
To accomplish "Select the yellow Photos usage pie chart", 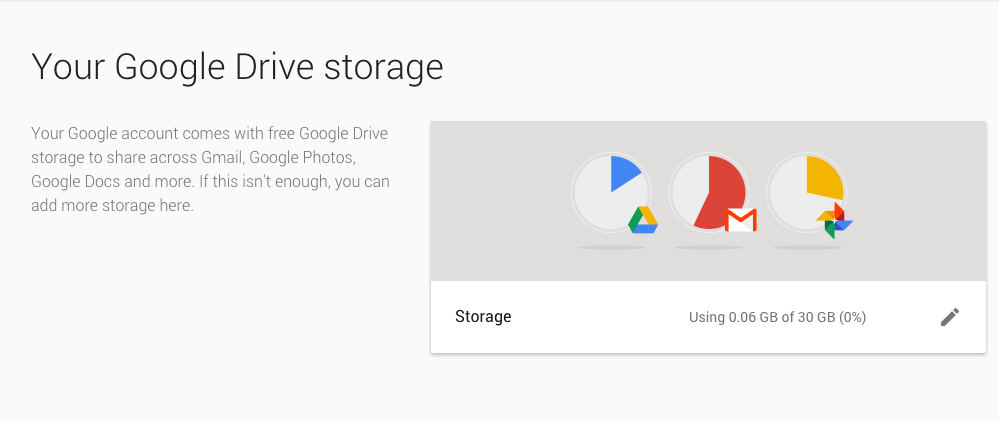I will point(807,192).
